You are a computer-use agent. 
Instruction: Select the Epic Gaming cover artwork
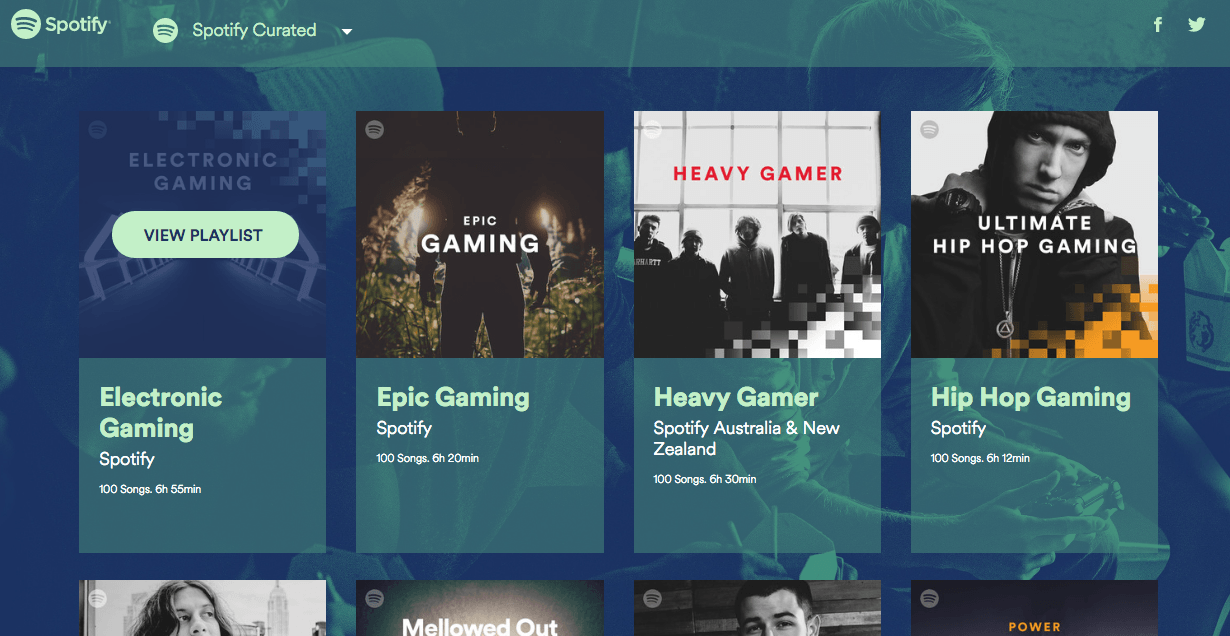(x=479, y=233)
